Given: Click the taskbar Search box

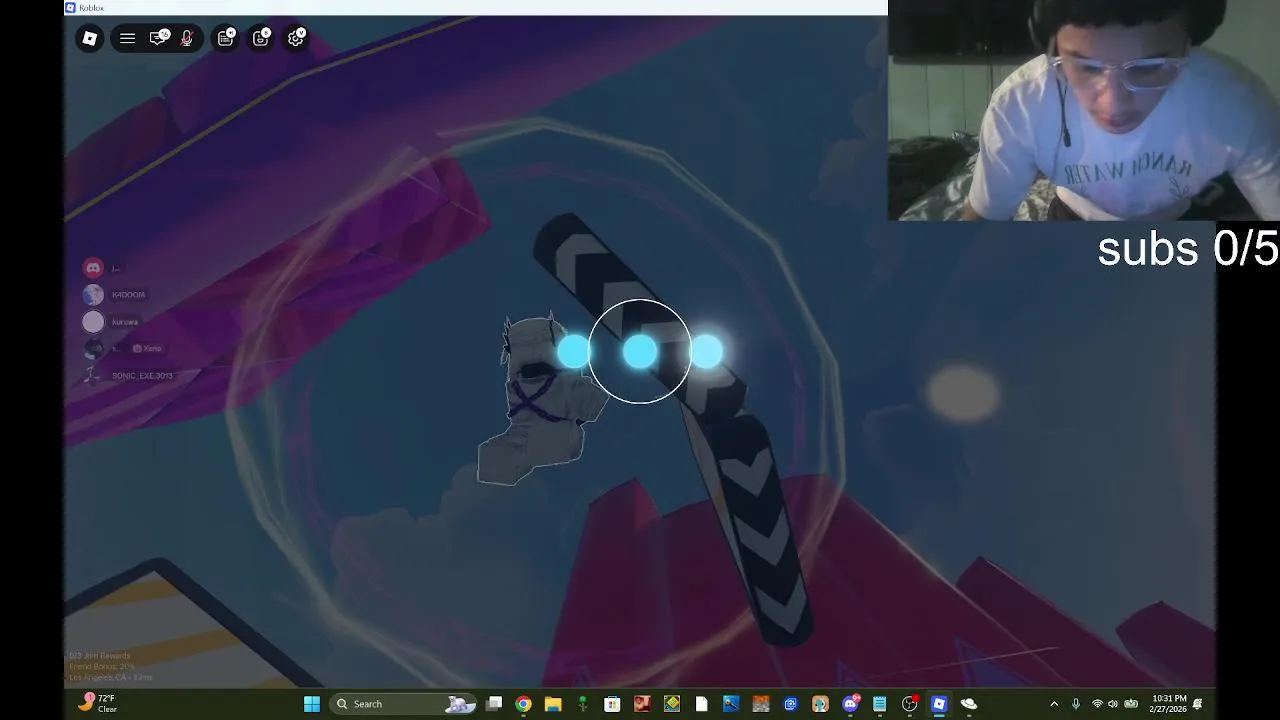Looking at the screenshot, I should coord(402,704).
